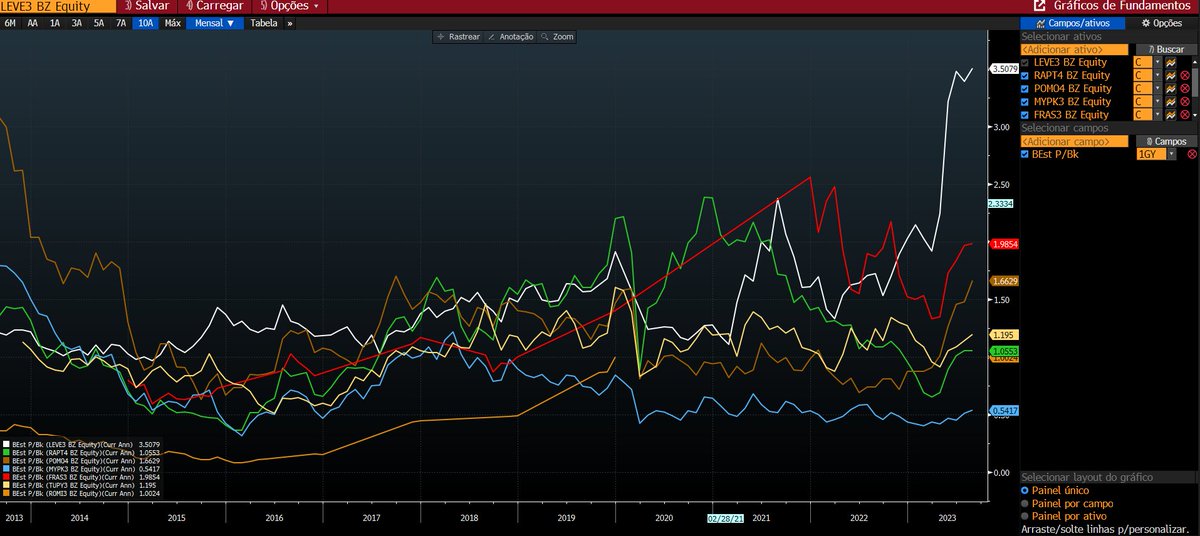Click the Adicionar ativo input field
This screenshot has height=536, width=1200.
point(1075,49)
